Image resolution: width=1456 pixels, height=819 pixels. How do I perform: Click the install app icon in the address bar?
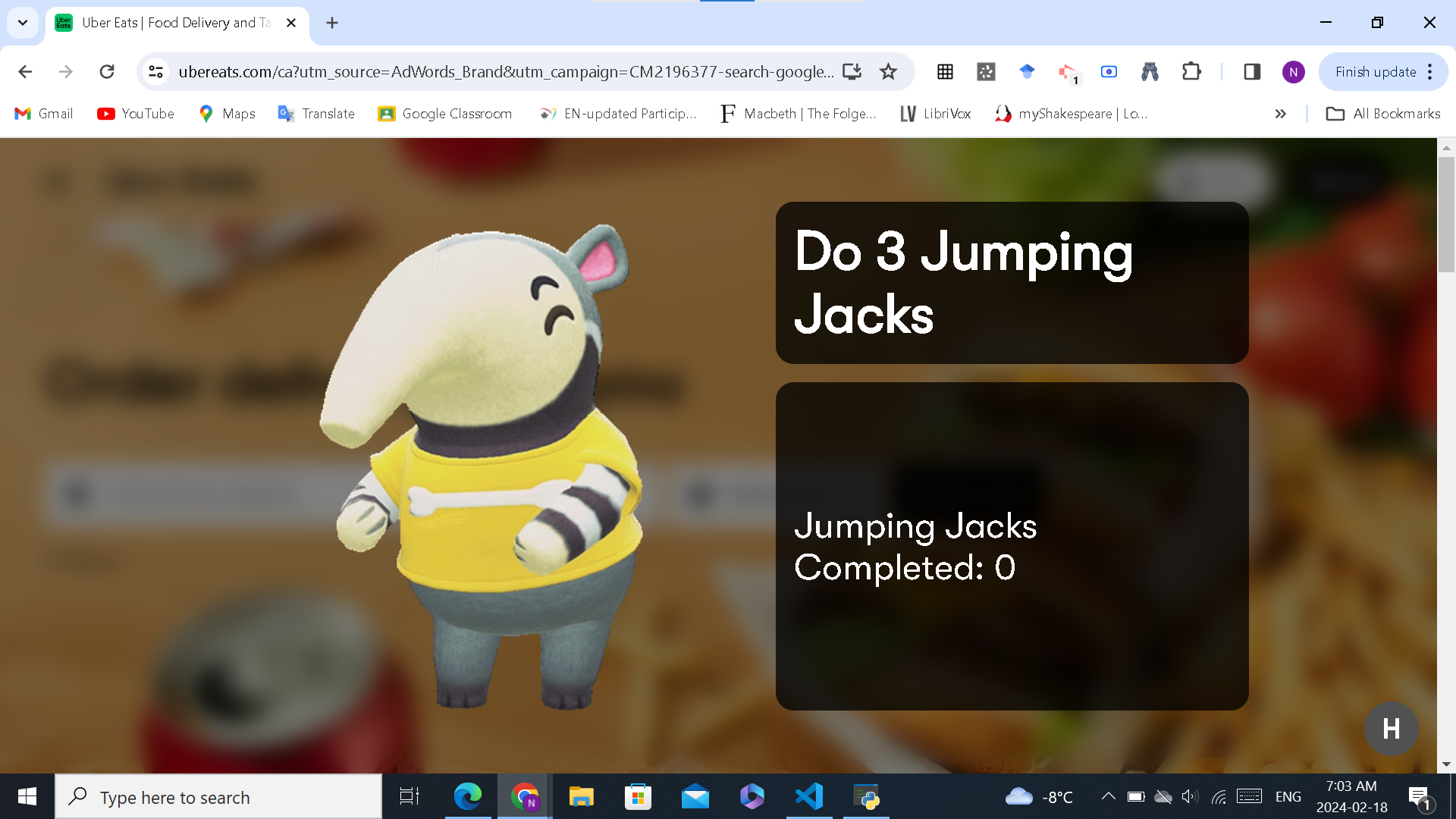(852, 72)
